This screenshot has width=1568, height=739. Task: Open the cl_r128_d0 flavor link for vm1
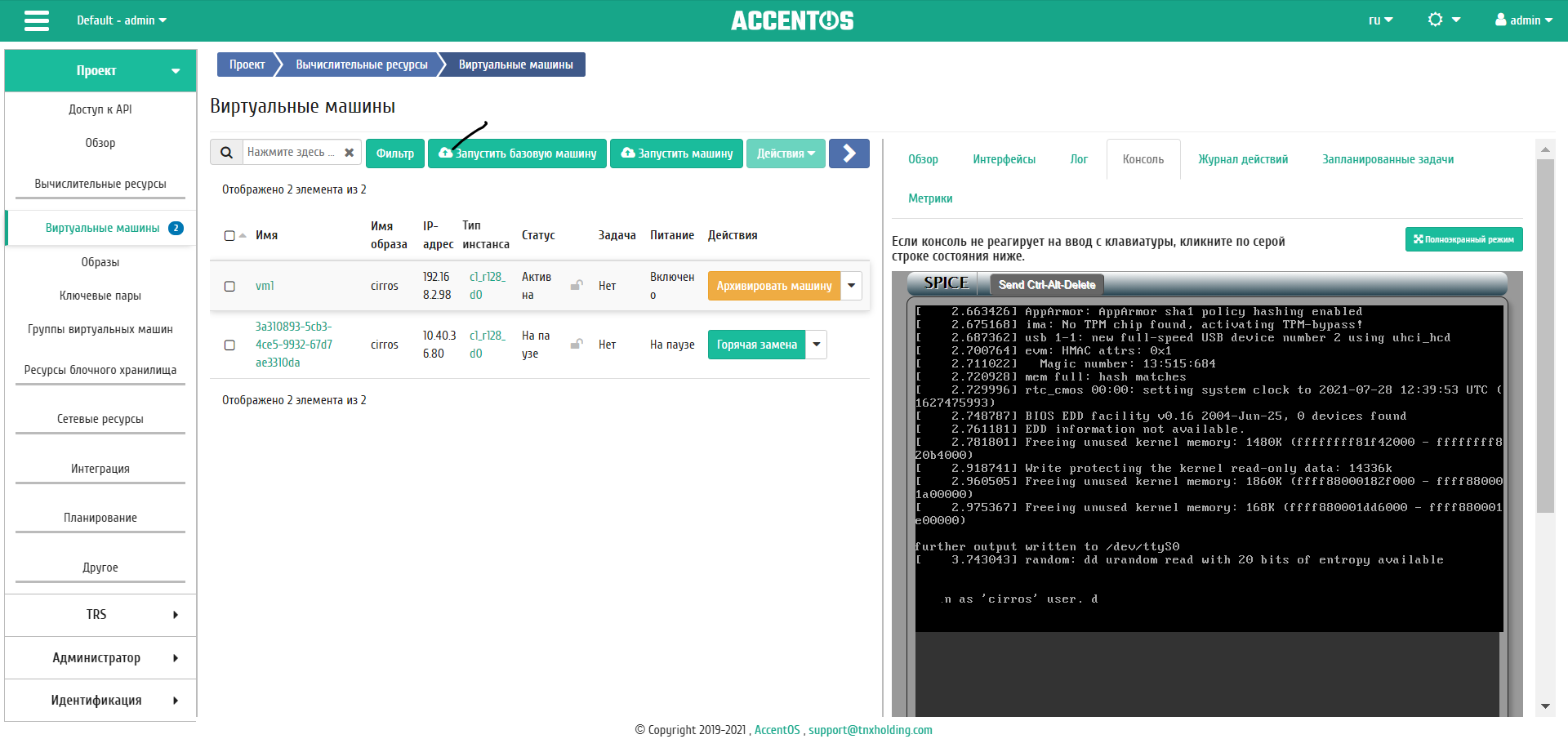click(488, 286)
